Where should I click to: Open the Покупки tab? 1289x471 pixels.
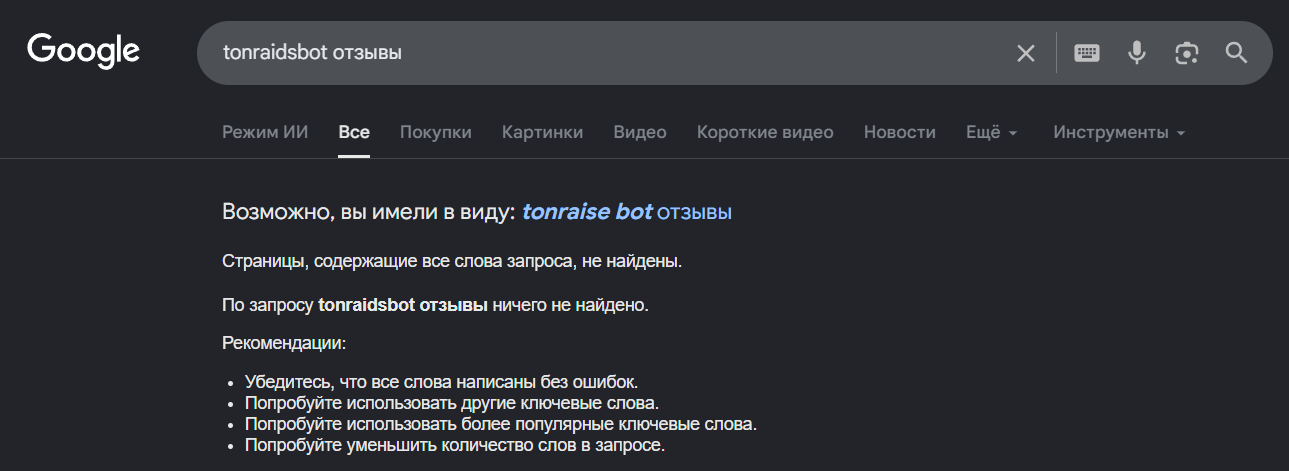coord(436,132)
